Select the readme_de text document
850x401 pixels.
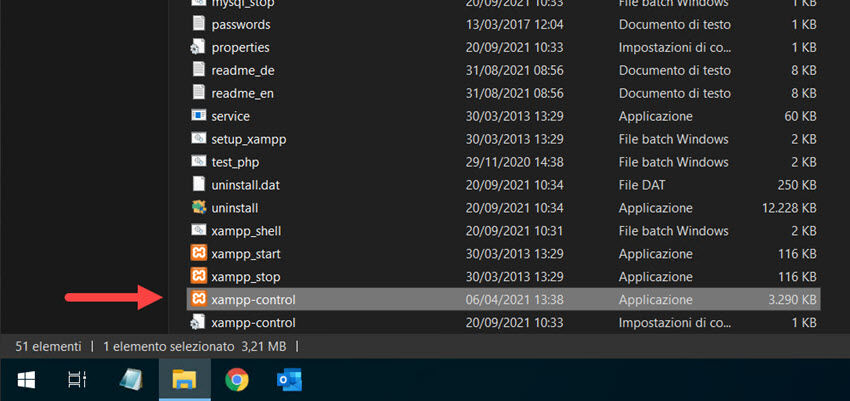tap(242, 70)
